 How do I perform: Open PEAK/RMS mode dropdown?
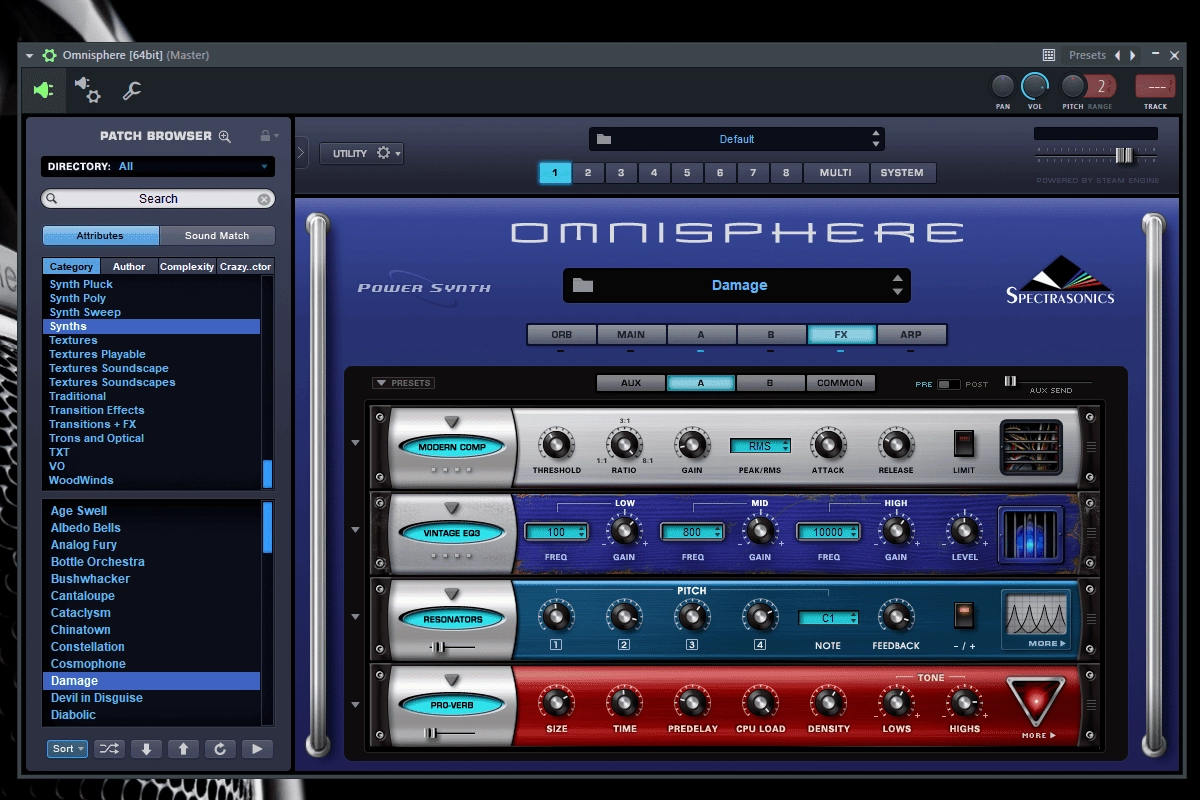pyautogui.click(x=760, y=446)
